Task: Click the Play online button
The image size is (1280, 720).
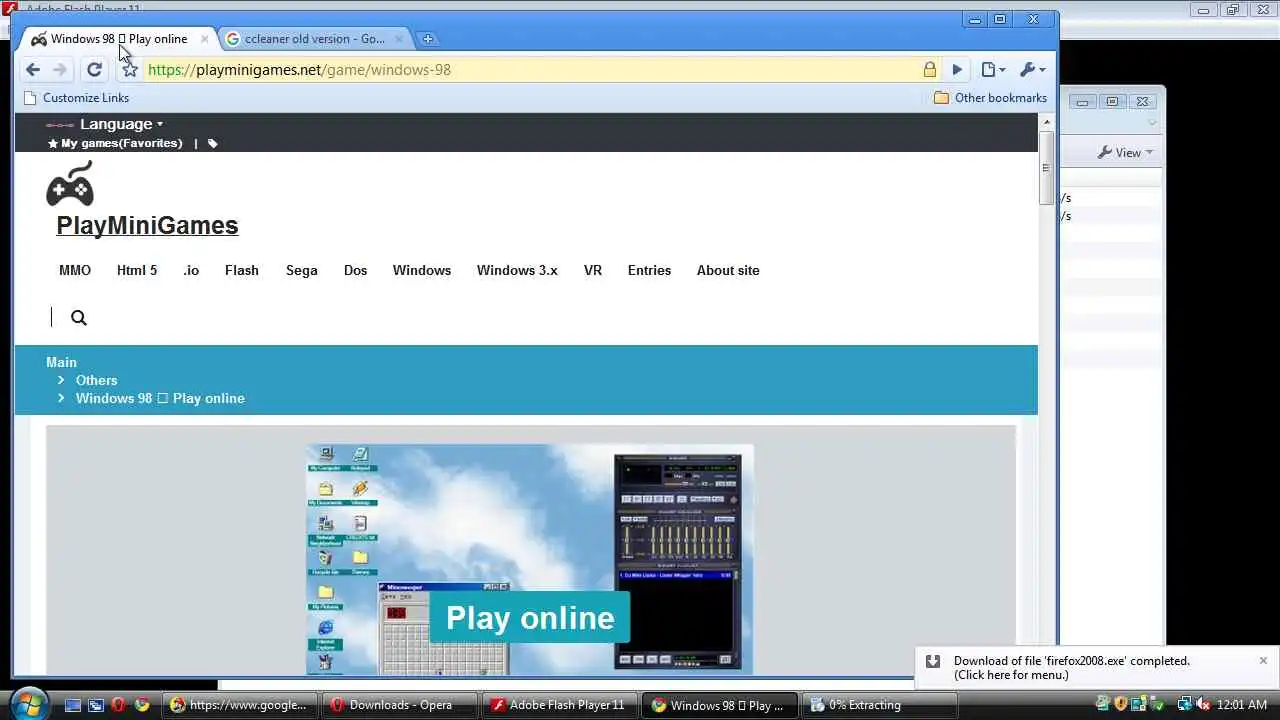Action: tap(530, 617)
